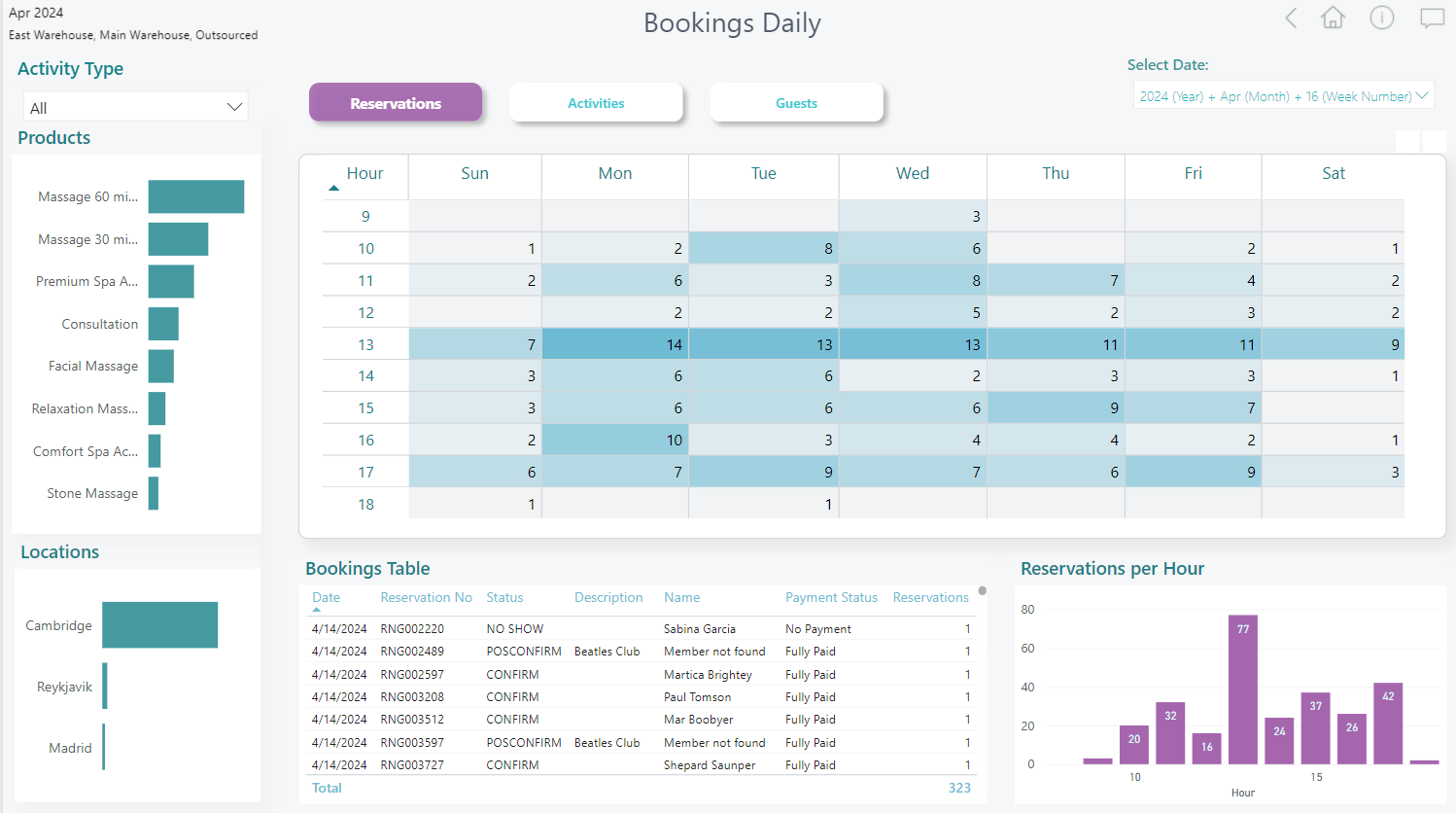Open the Guests tab
The image size is (1456, 813).
(x=796, y=103)
